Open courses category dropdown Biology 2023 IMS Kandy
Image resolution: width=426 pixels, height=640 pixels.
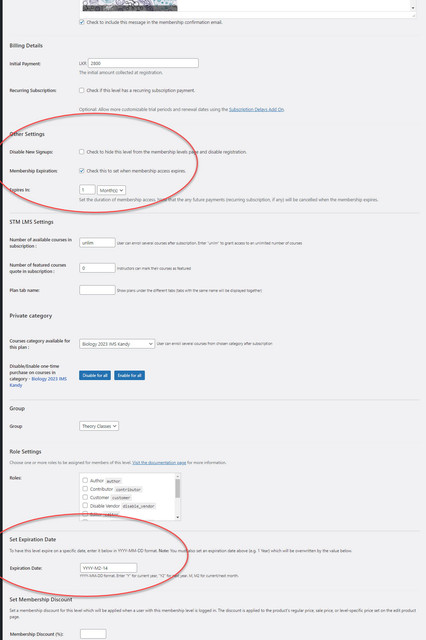point(117,344)
